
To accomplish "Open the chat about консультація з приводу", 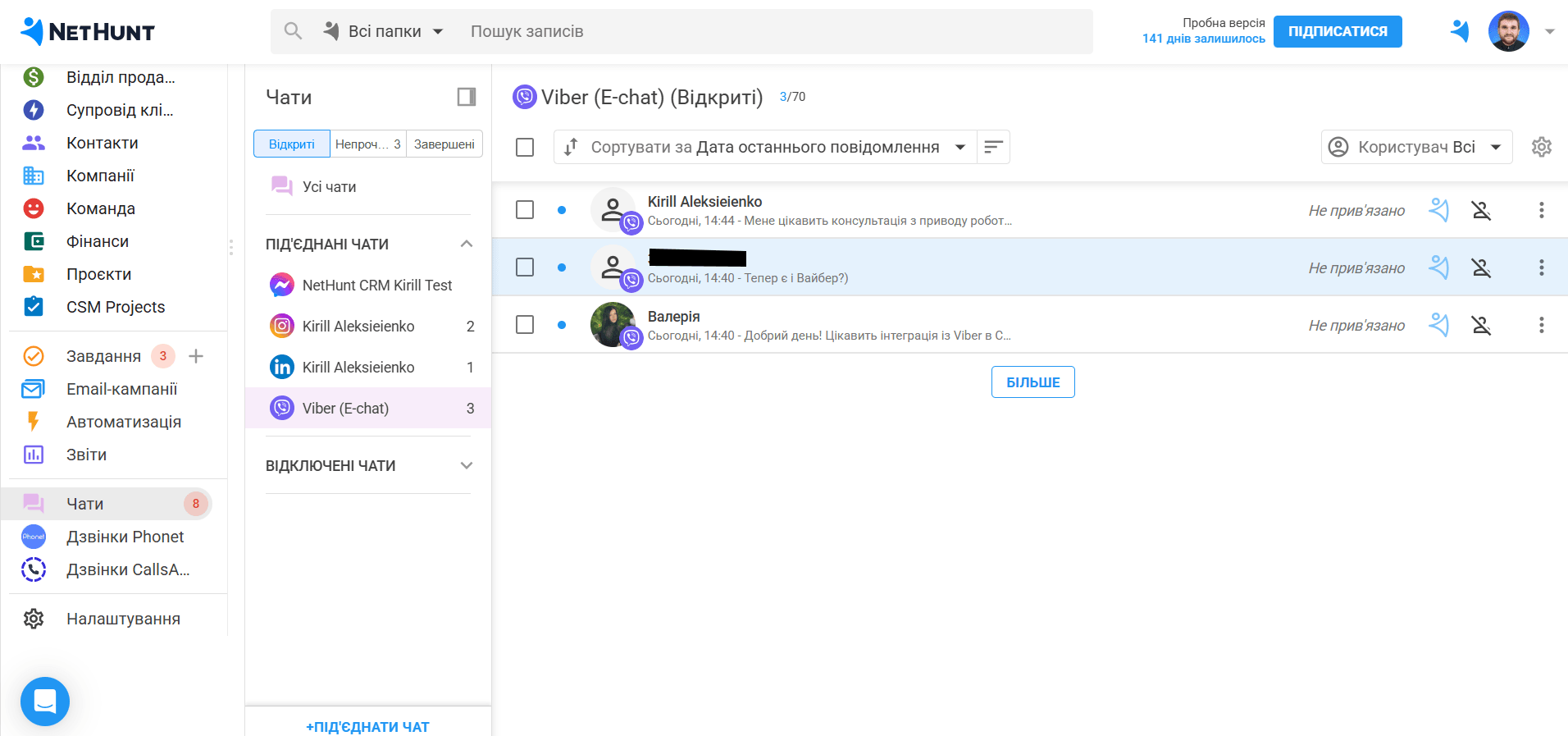I will pos(1029,210).
